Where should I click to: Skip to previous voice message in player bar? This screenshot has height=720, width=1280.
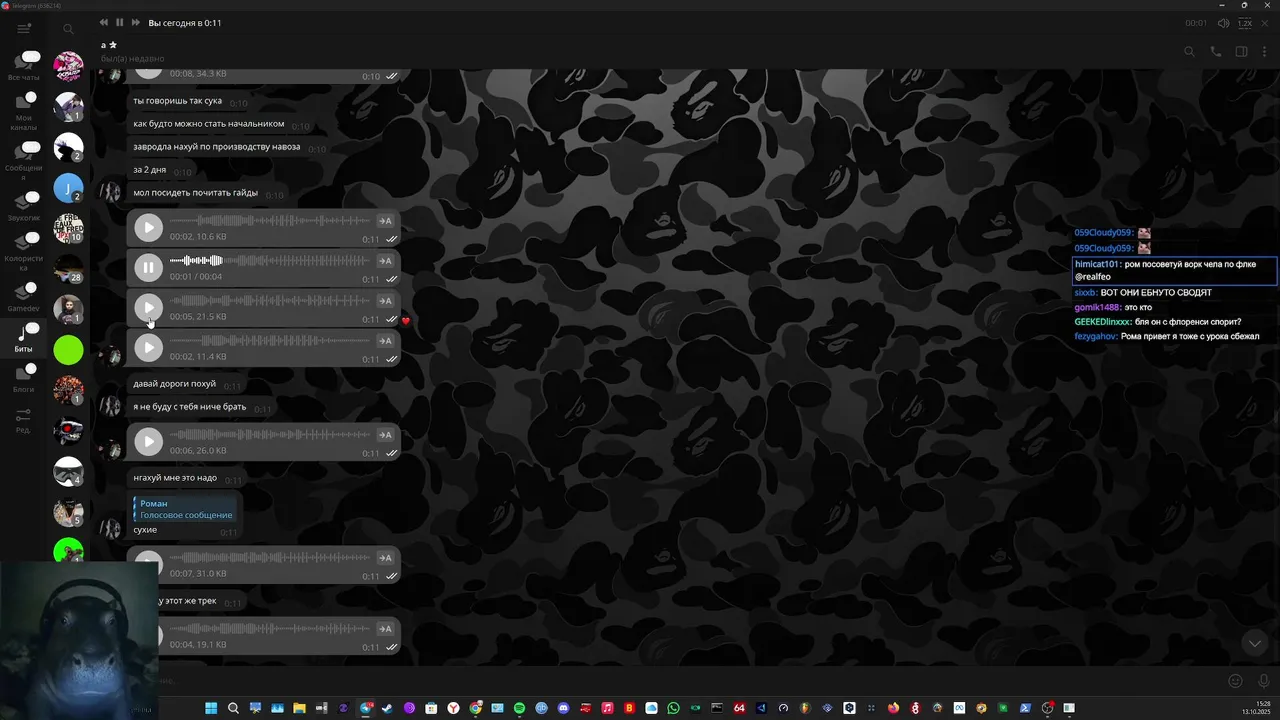tap(104, 22)
